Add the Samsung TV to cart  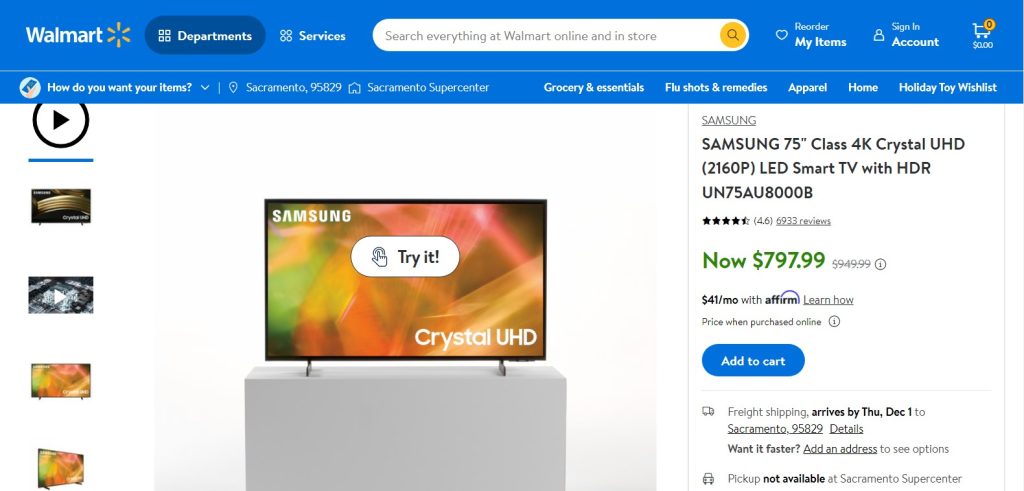pos(753,360)
